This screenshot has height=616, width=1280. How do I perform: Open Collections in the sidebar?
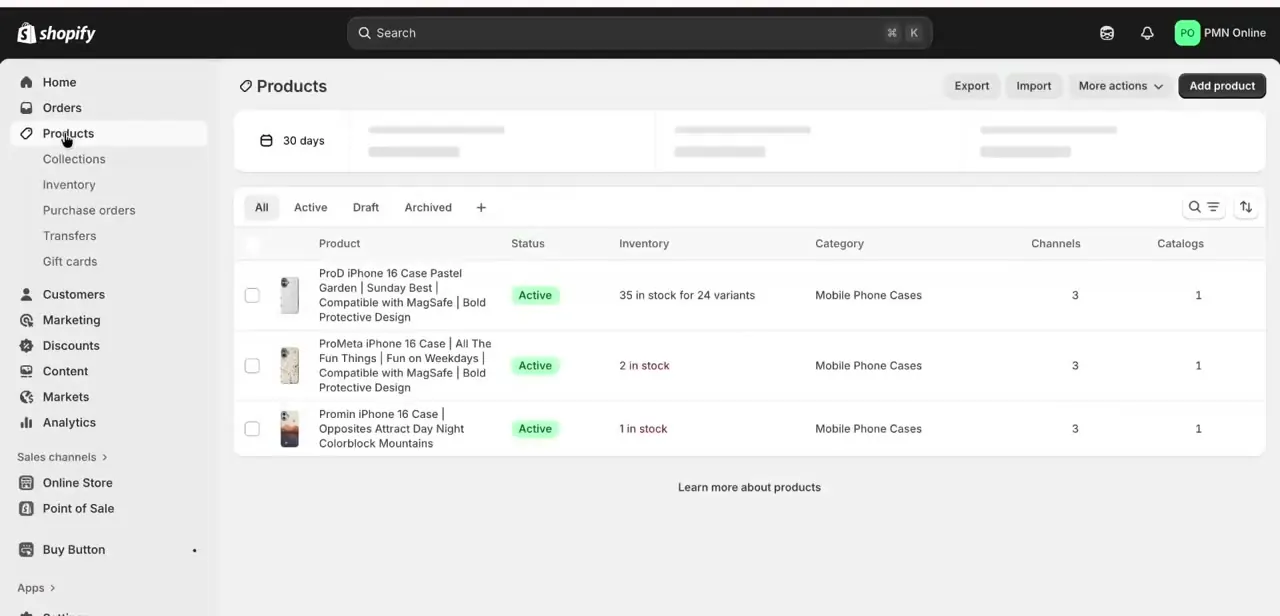click(74, 159)
